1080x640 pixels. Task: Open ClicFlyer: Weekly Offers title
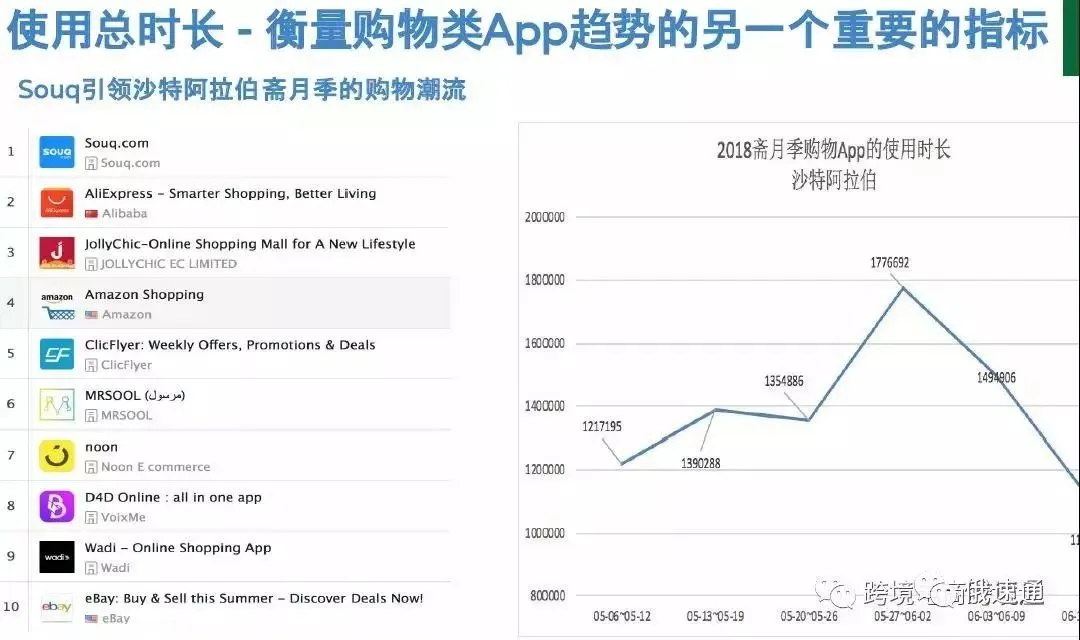coord(230,345)
